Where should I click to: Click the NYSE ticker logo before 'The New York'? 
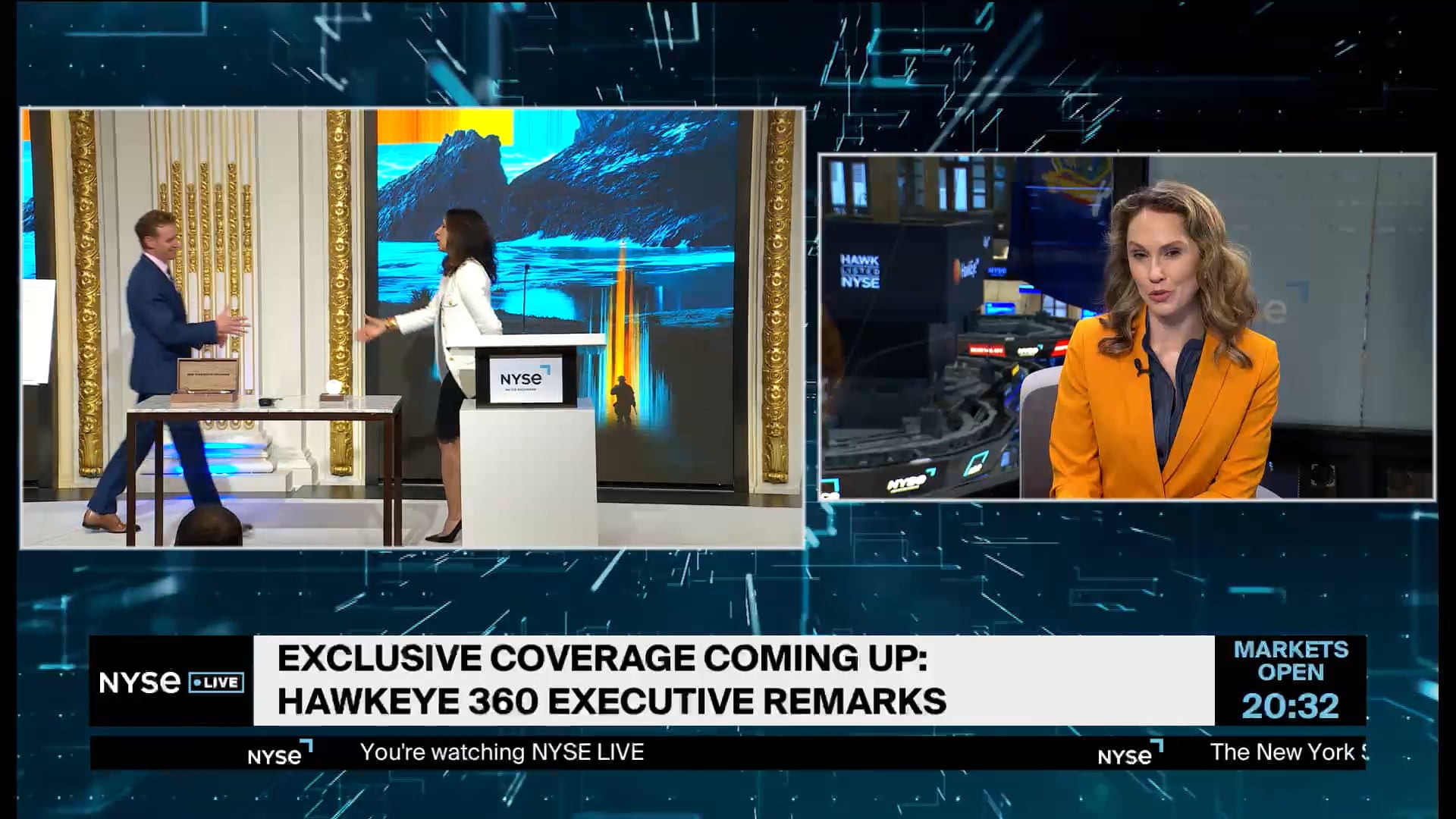[1130, 753]
